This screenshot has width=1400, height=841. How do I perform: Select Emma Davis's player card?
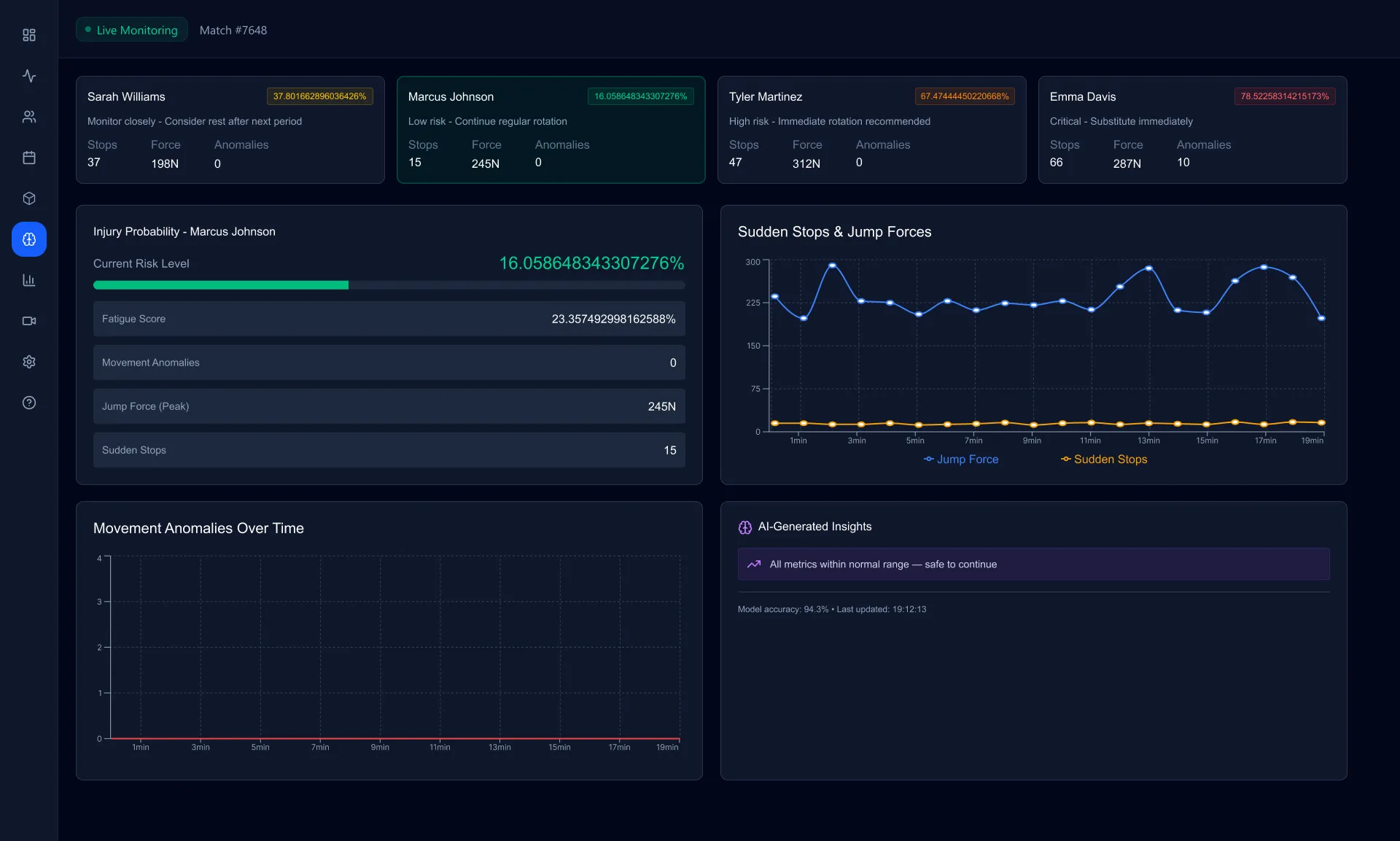coord(1192,130)
